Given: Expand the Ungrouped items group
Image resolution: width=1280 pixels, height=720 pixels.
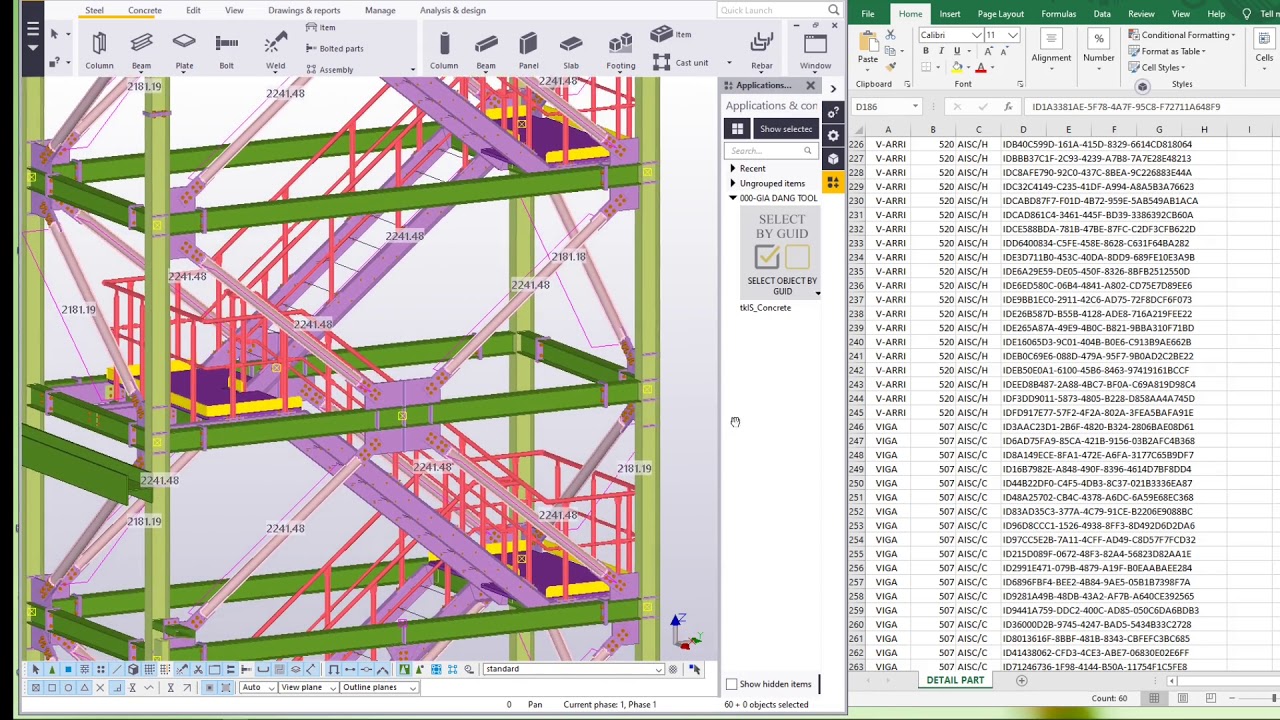Looking at the screenshot, I should (733, 184).
